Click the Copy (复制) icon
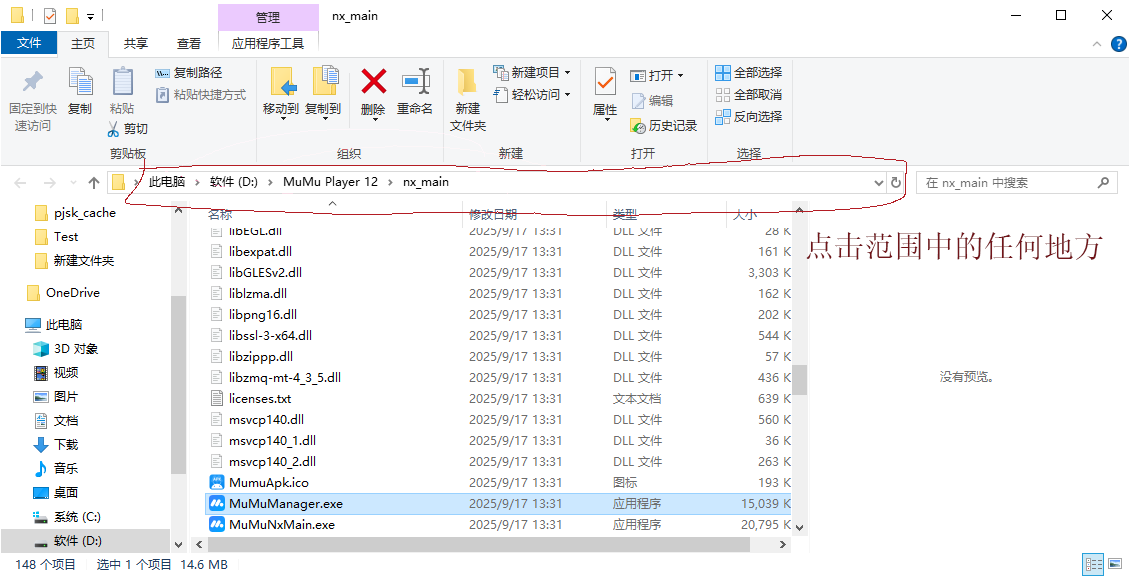This screenshot has width=1129, height=576. pyautogui.click(x=79, y=91)
